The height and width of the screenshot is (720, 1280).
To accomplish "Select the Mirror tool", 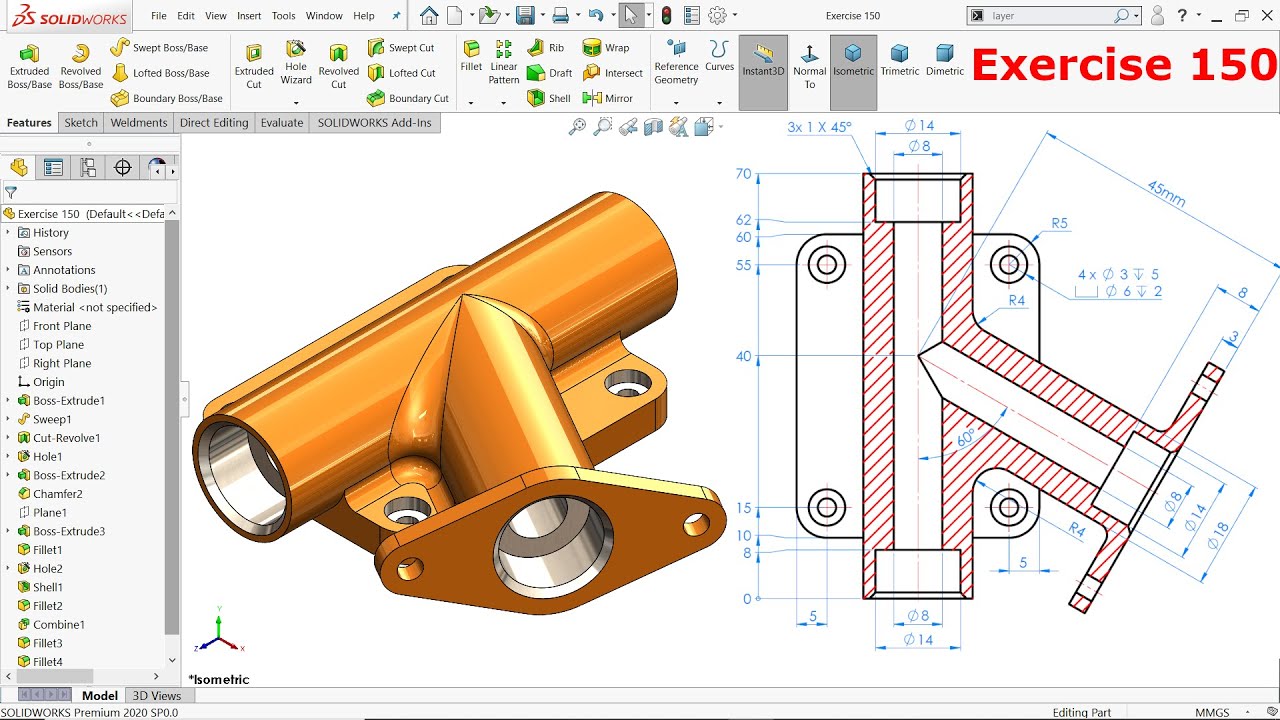I will 607,98.
